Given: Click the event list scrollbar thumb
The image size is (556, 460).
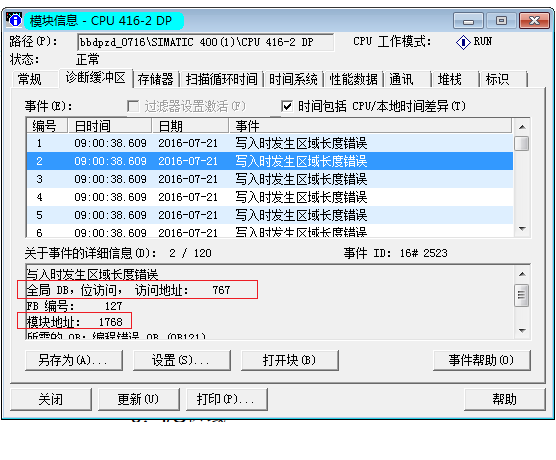Looking at the screenshot, I should (x=522, y=144).
